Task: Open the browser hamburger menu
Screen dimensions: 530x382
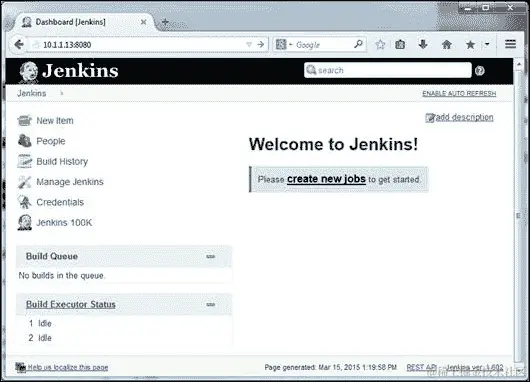Action: tap(510, 44)
